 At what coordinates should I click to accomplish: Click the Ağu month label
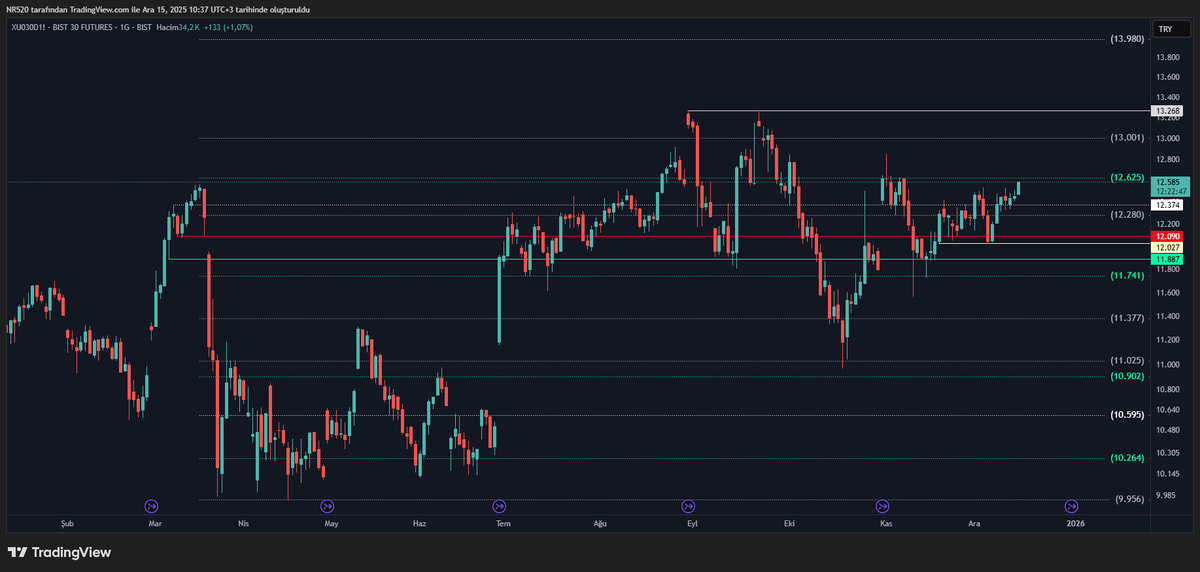600,523
